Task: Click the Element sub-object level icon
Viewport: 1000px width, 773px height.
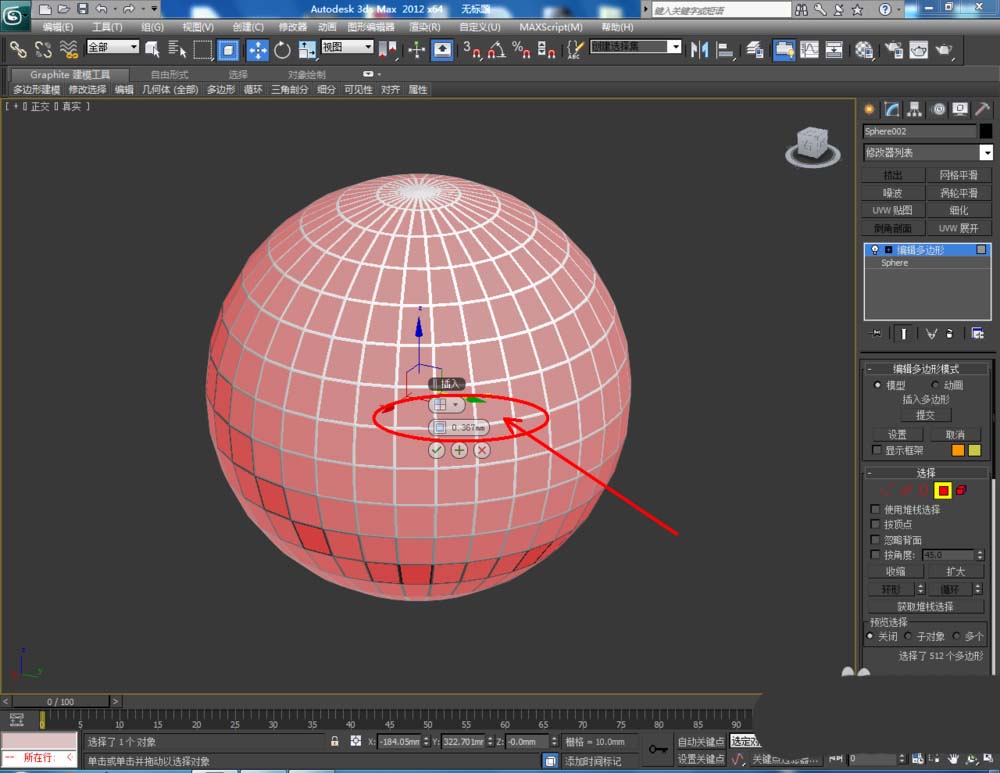Action: pos(962,490)
